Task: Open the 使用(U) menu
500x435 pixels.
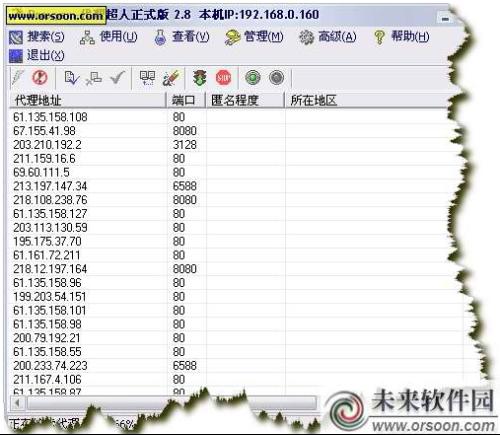Action: (109, 37)
